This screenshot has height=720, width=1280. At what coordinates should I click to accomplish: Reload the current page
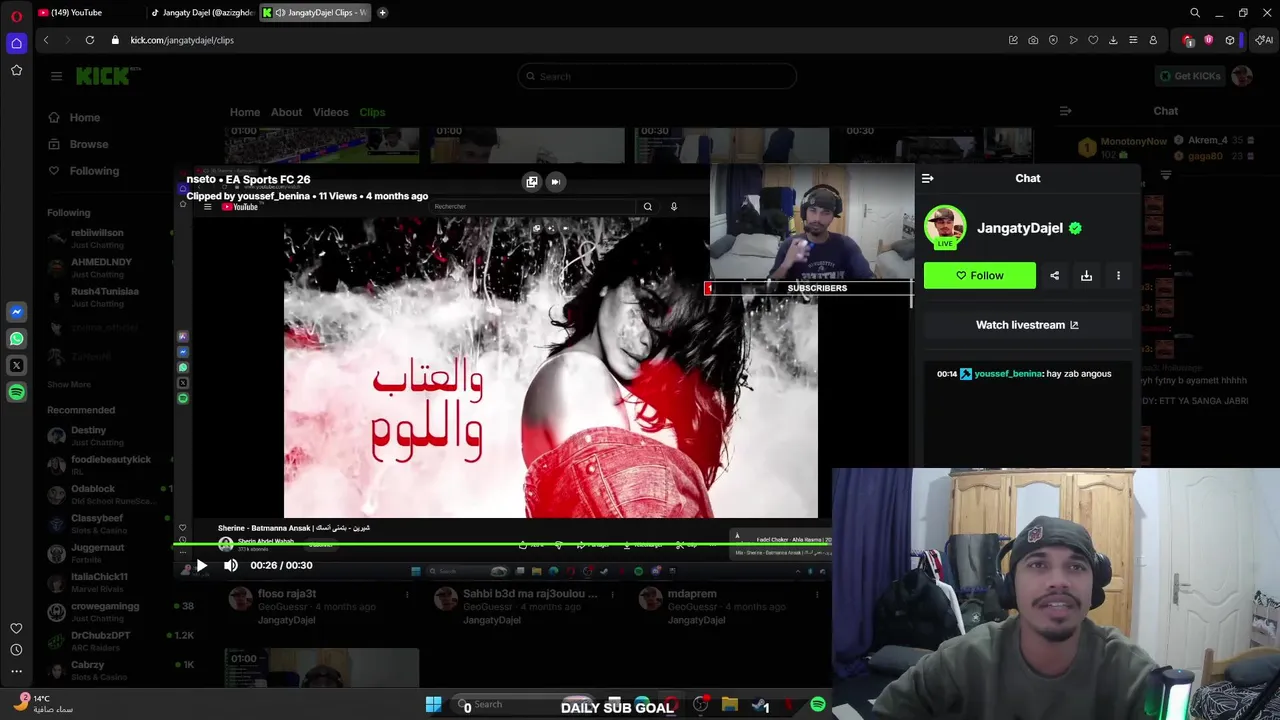89,40
